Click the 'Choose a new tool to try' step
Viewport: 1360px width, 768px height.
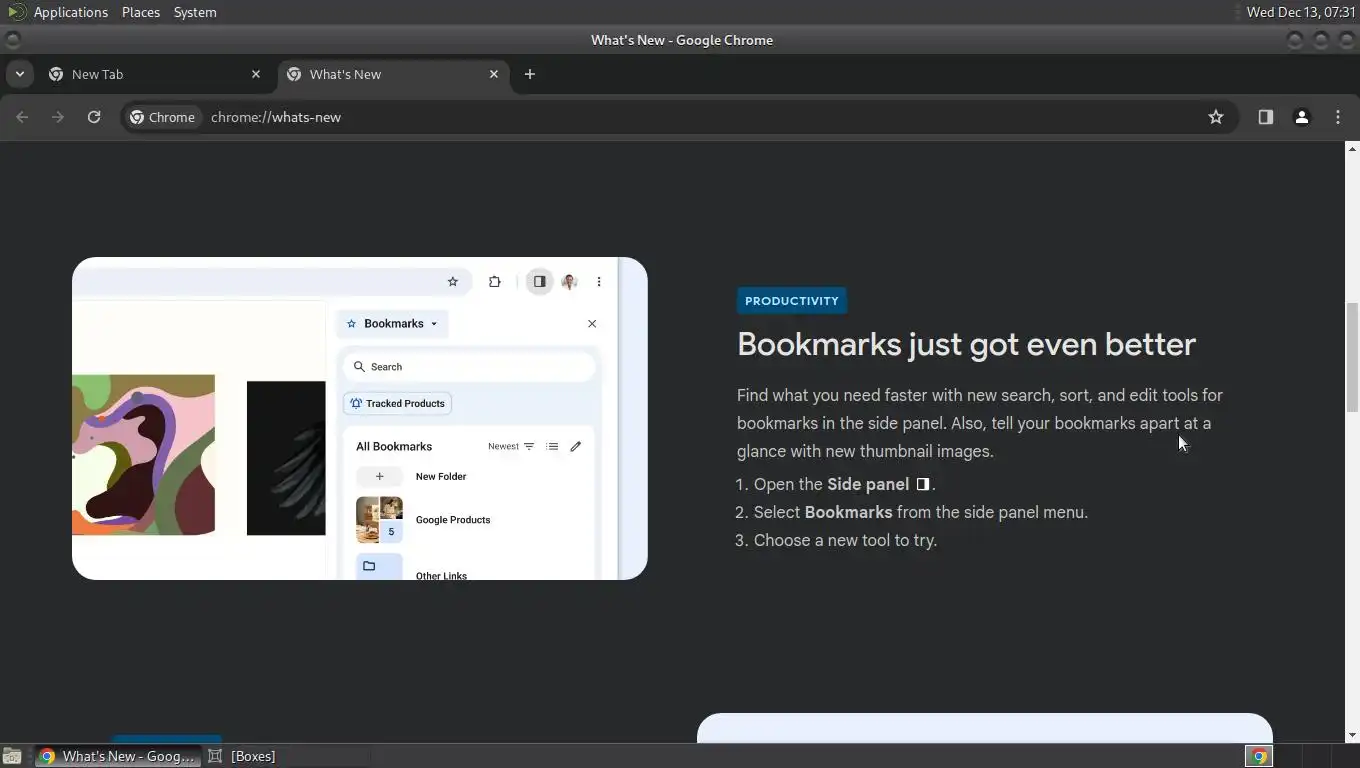tap(845, 540)
